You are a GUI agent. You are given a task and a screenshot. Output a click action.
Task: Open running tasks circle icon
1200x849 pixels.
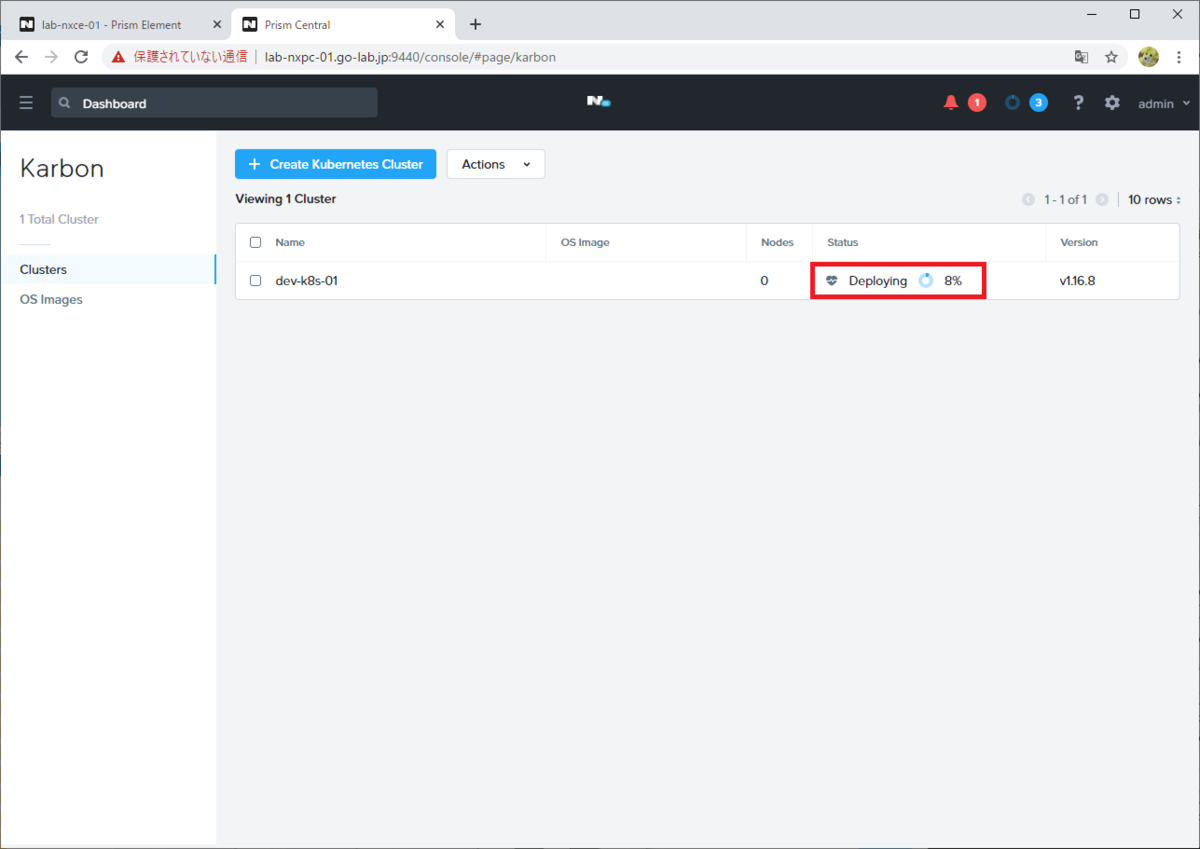(1013, 103)
